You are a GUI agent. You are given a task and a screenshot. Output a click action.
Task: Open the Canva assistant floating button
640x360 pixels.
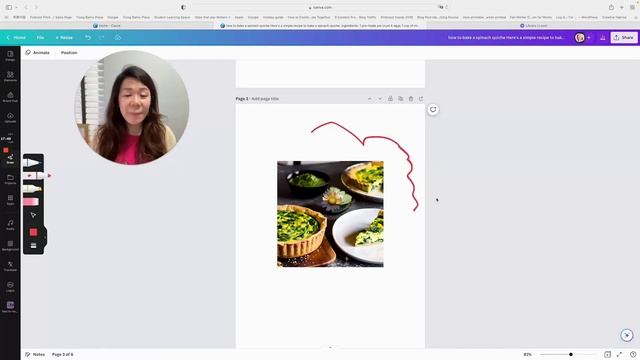(x=627, y=335)
